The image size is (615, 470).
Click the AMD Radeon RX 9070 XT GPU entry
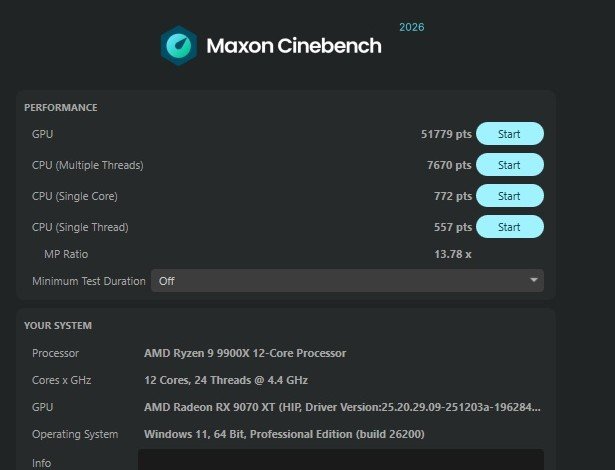click(342, 407)
